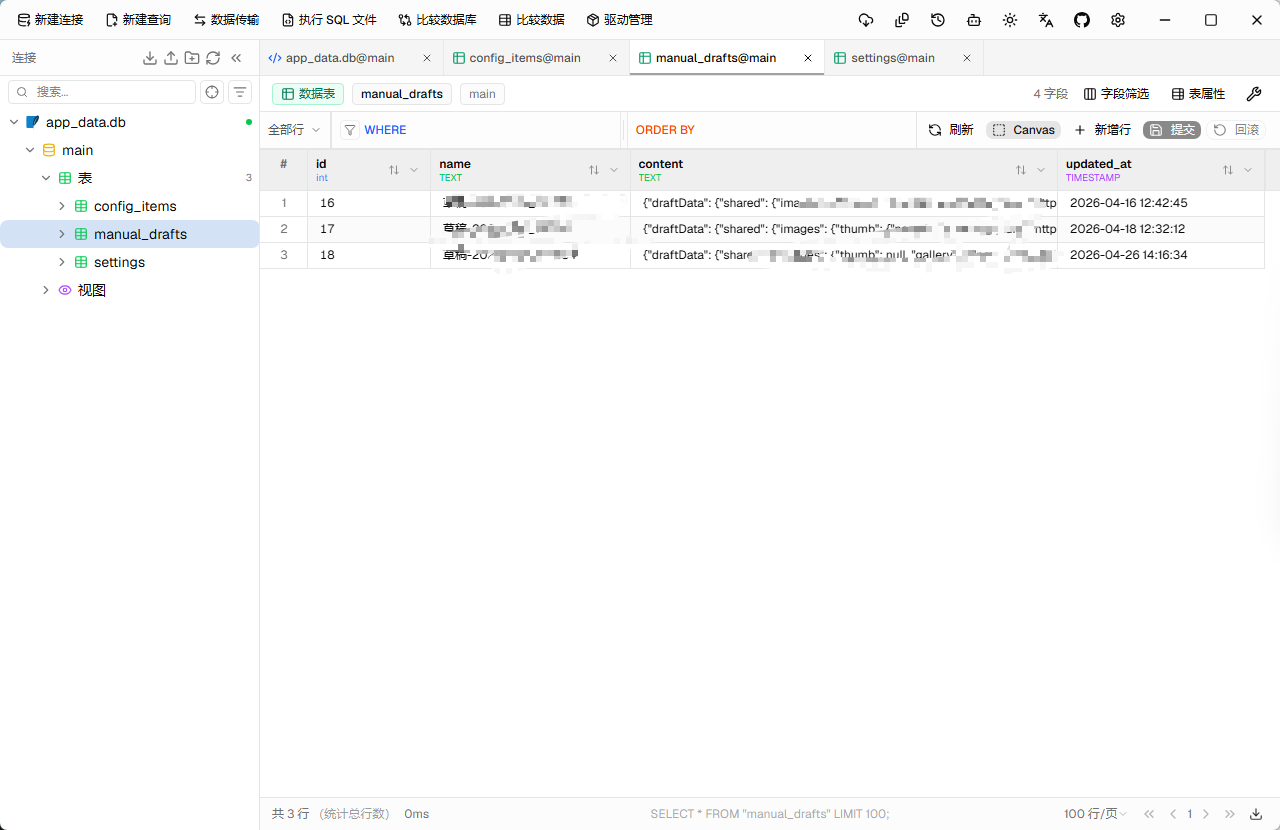Open the settings gear icon
The height and width of the screenshot is (830, 1280).
click(x=1118, y=20)
